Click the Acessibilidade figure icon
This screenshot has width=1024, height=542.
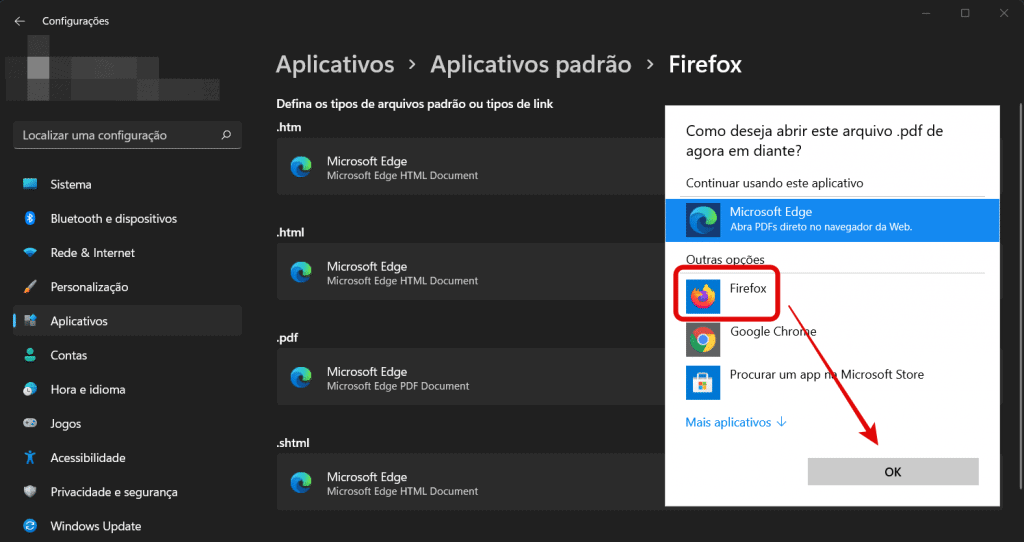30,457
